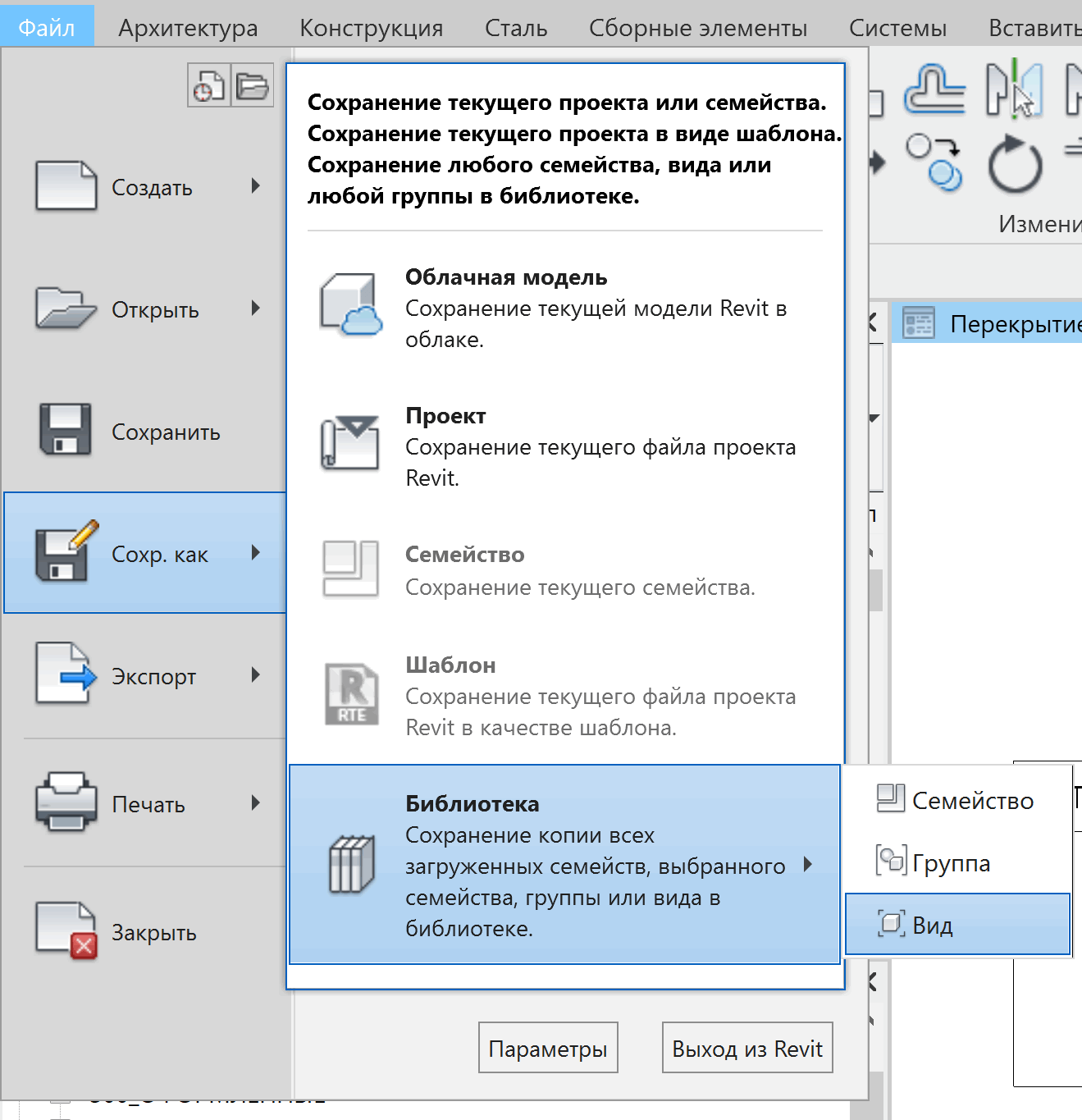This screenshot has height=1120, width=1082.
Task: Click the Перекрытие type icon in Properties
Action: (x=919, y=322)
